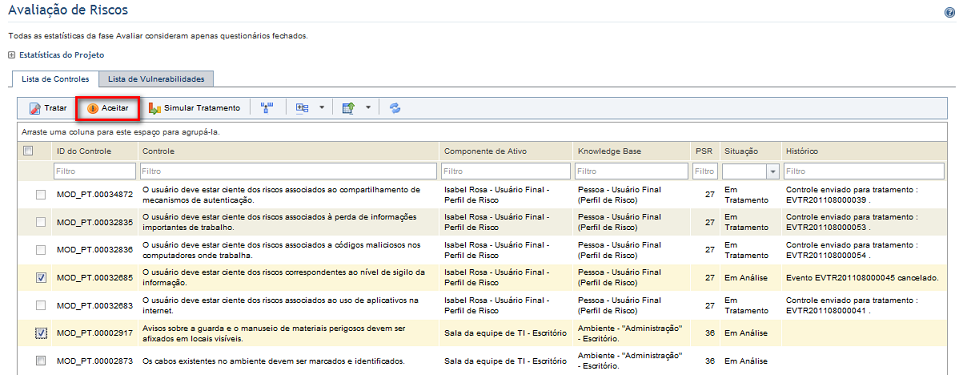Click the control text 'Avisos sobre a guarda'
963x375 pixels.
click(x=274, y=333)
